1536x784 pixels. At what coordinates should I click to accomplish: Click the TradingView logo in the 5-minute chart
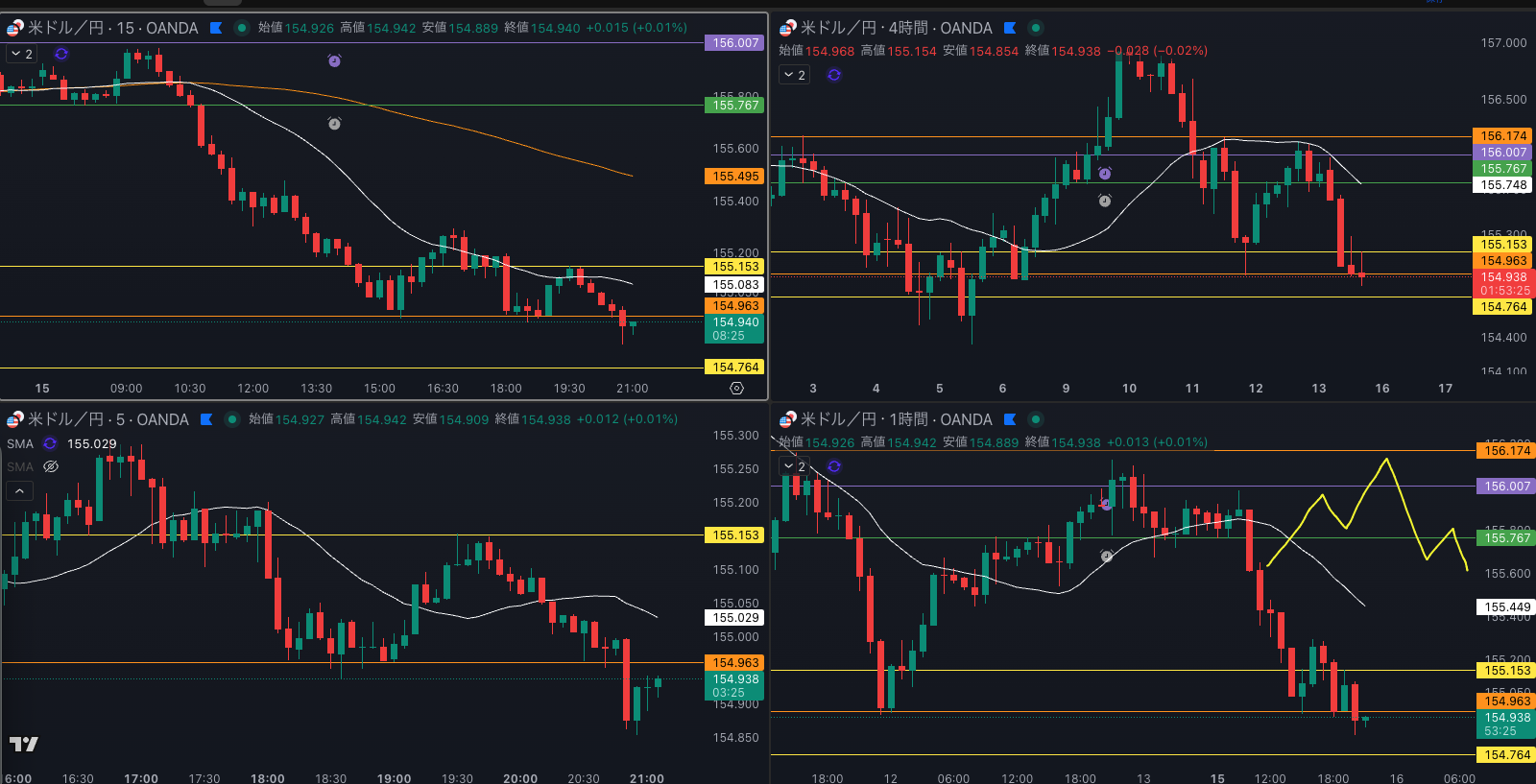pyautogui.click(x=24, y=744)
